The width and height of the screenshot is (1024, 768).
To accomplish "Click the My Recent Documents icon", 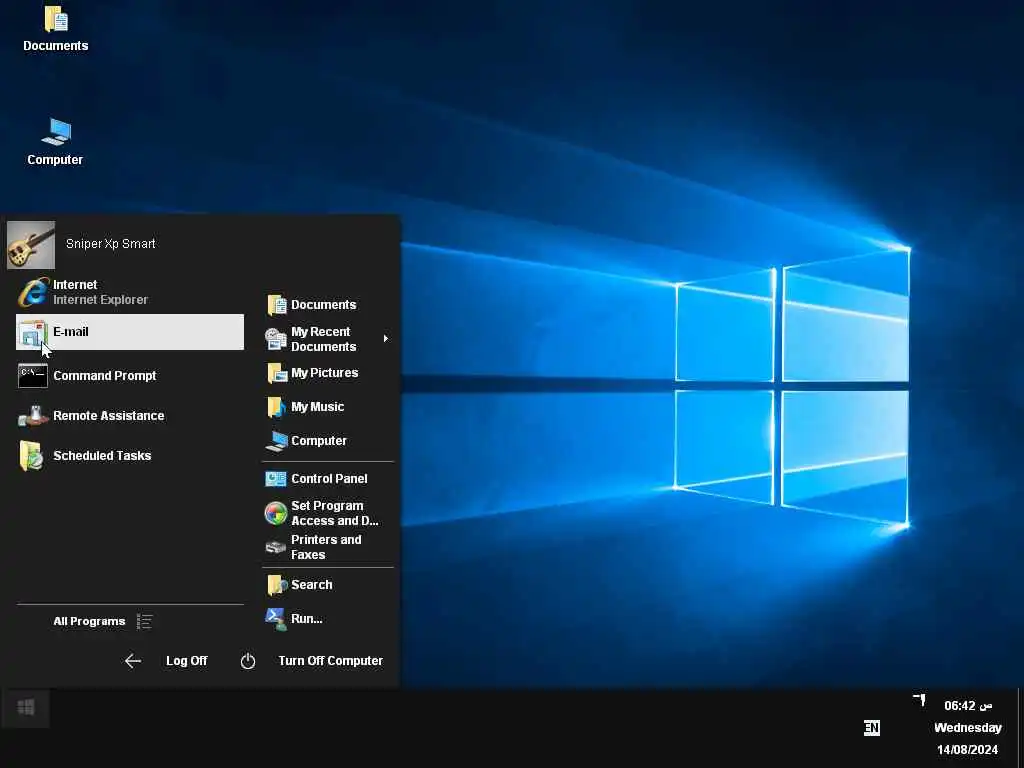I will click(x=276, y=339).
